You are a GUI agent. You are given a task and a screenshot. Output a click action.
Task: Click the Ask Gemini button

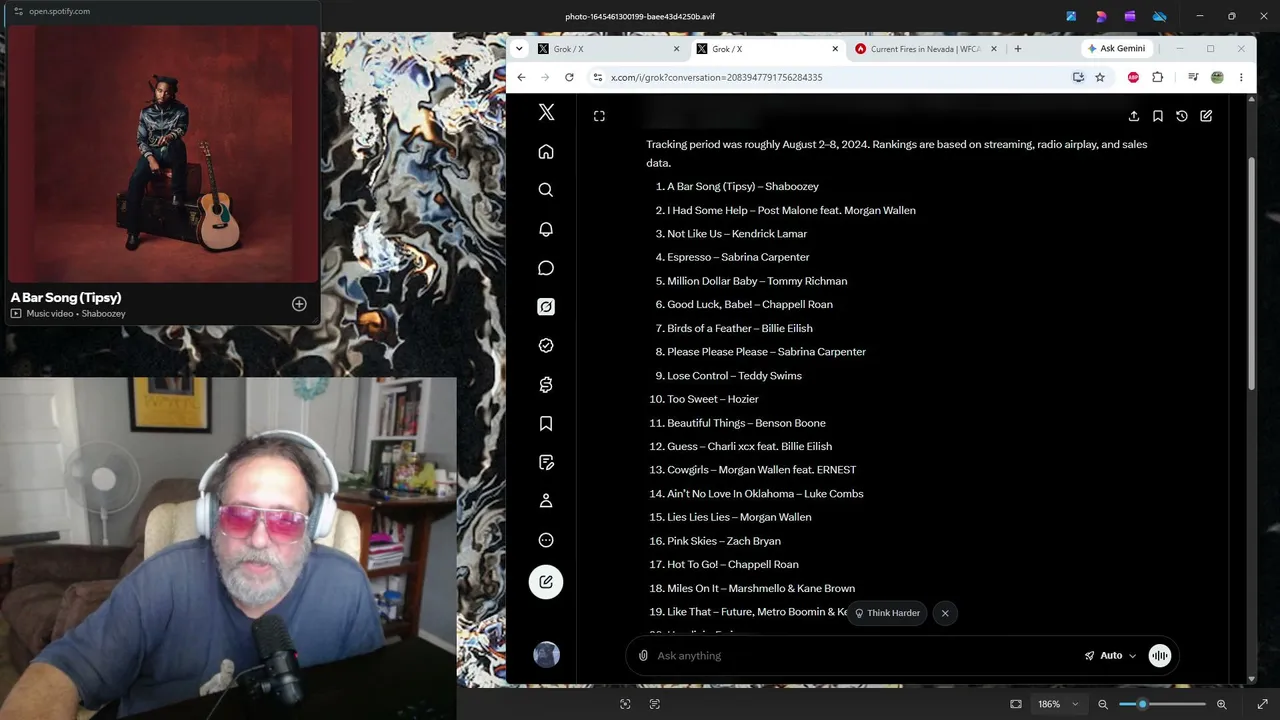click(x=1117, y=49)
